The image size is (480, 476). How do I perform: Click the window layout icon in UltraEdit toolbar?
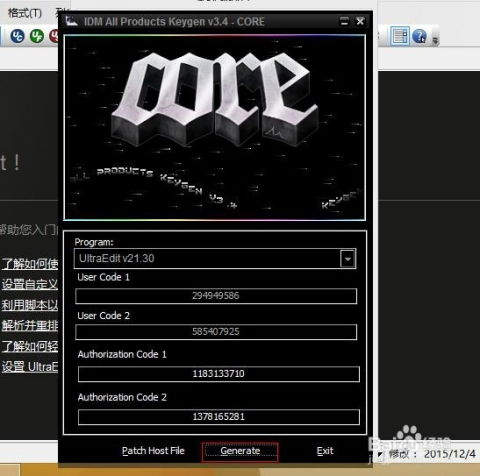click(x=400, y=36)
